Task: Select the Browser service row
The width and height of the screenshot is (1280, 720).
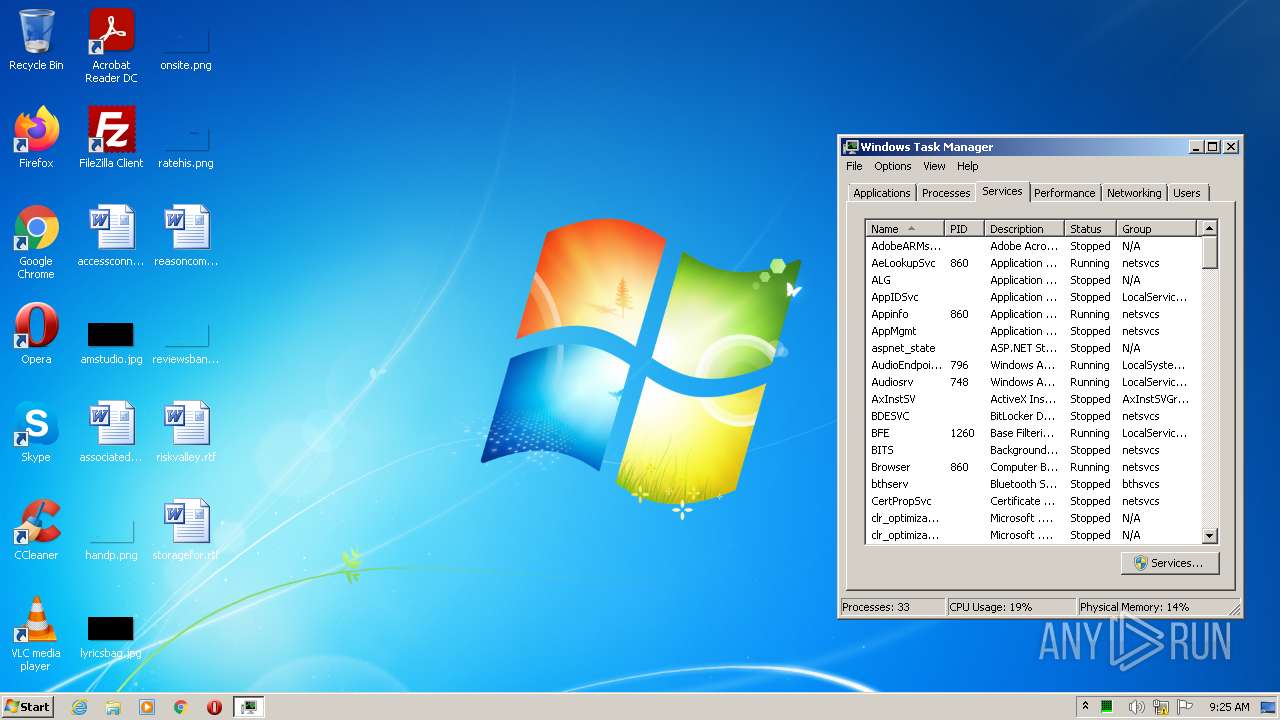Action: tap(1033, 467)
